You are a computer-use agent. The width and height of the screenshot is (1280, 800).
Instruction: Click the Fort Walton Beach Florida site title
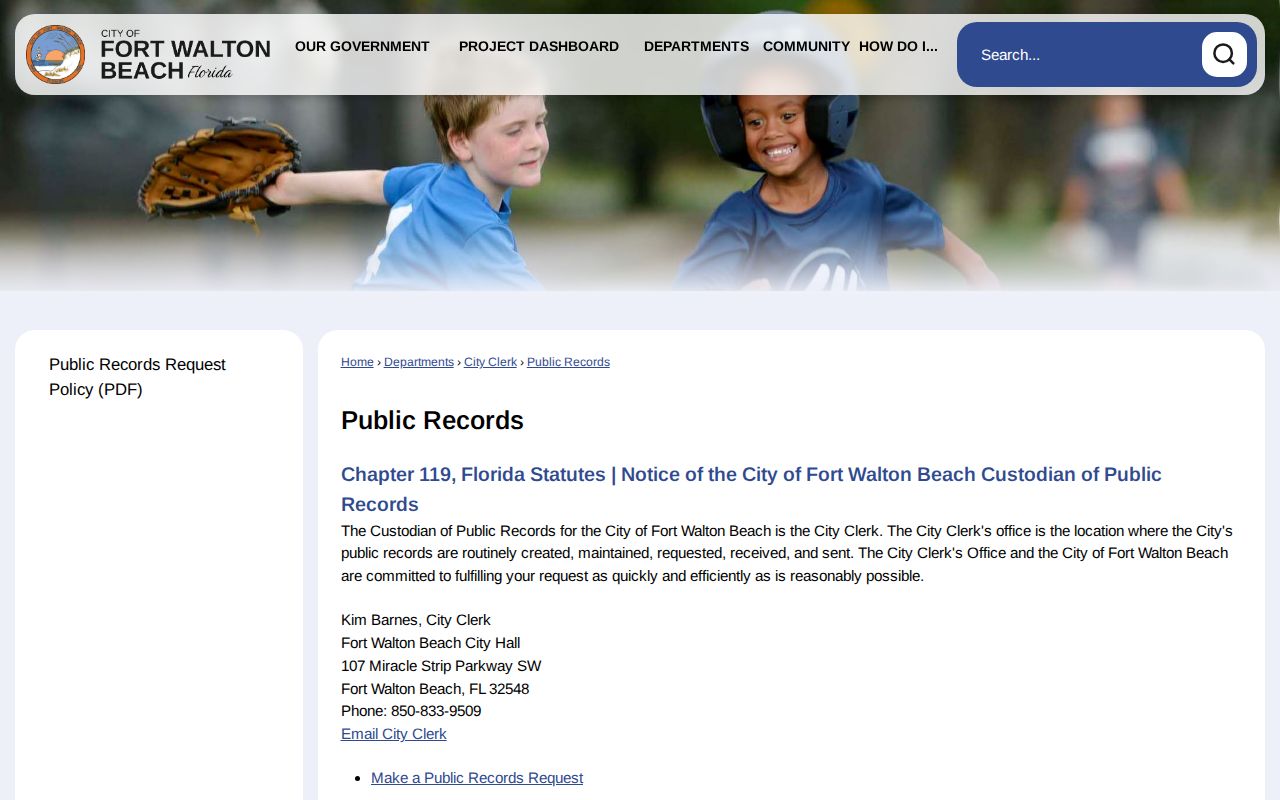tap(185, 55)
